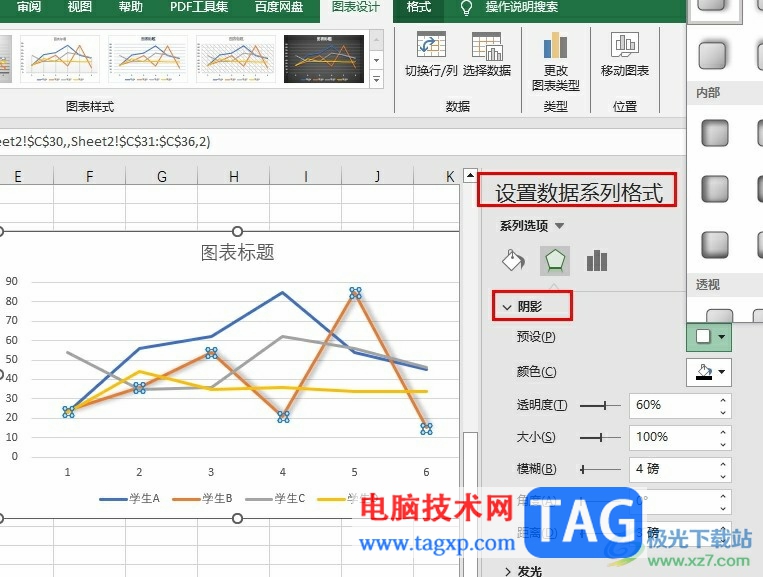Open Fill & Line paint bucket tab

tap(513, 260)
